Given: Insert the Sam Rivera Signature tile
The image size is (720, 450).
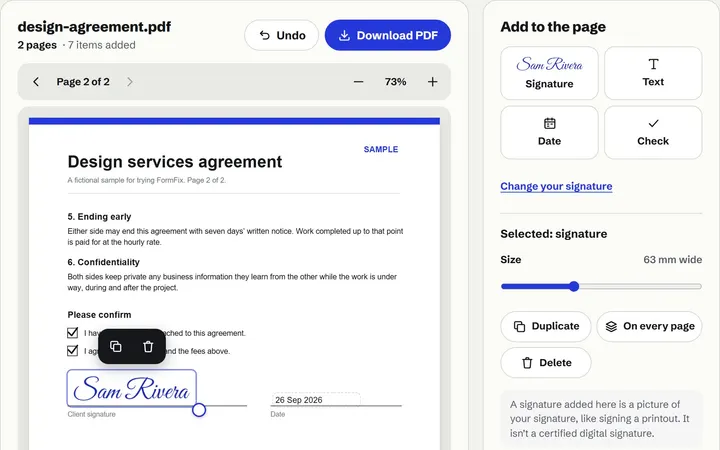Looking at the screenshot, I should 549,73.
